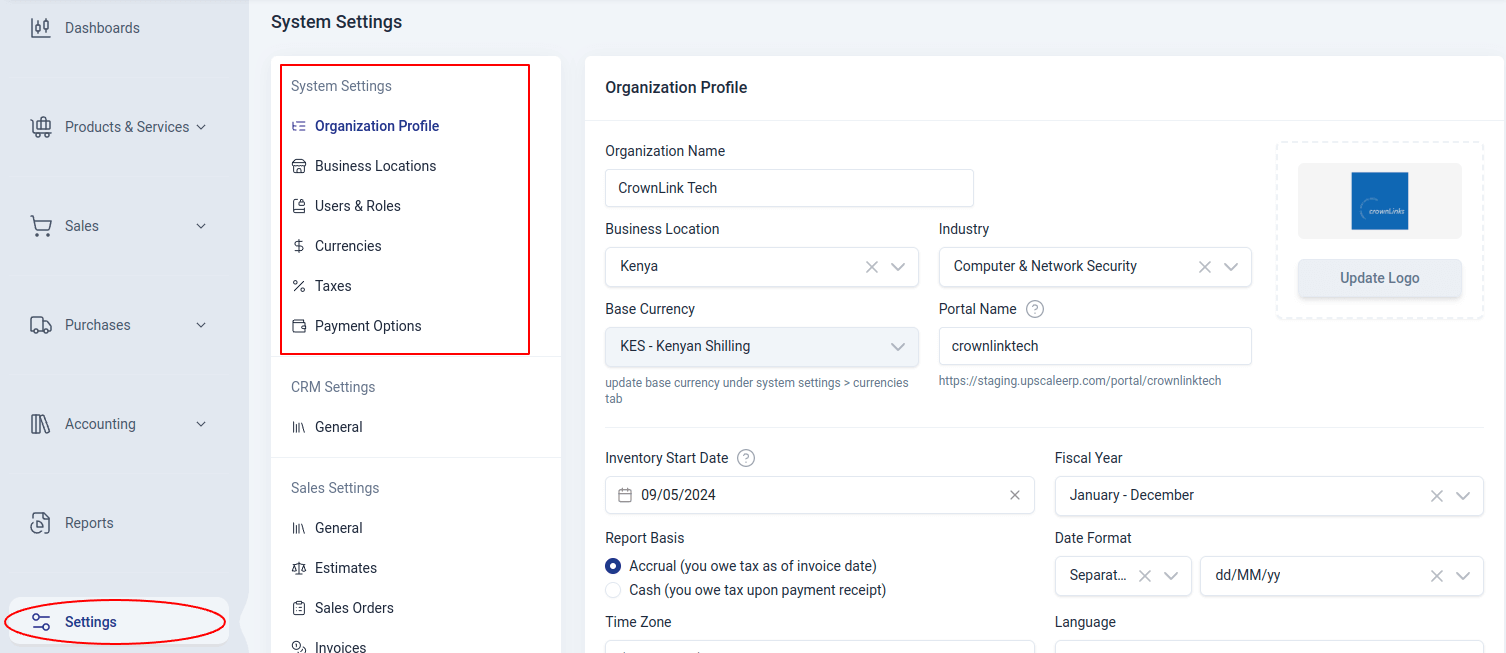
Task: Select the Users & Roles icon
Action: coord(296,205)
